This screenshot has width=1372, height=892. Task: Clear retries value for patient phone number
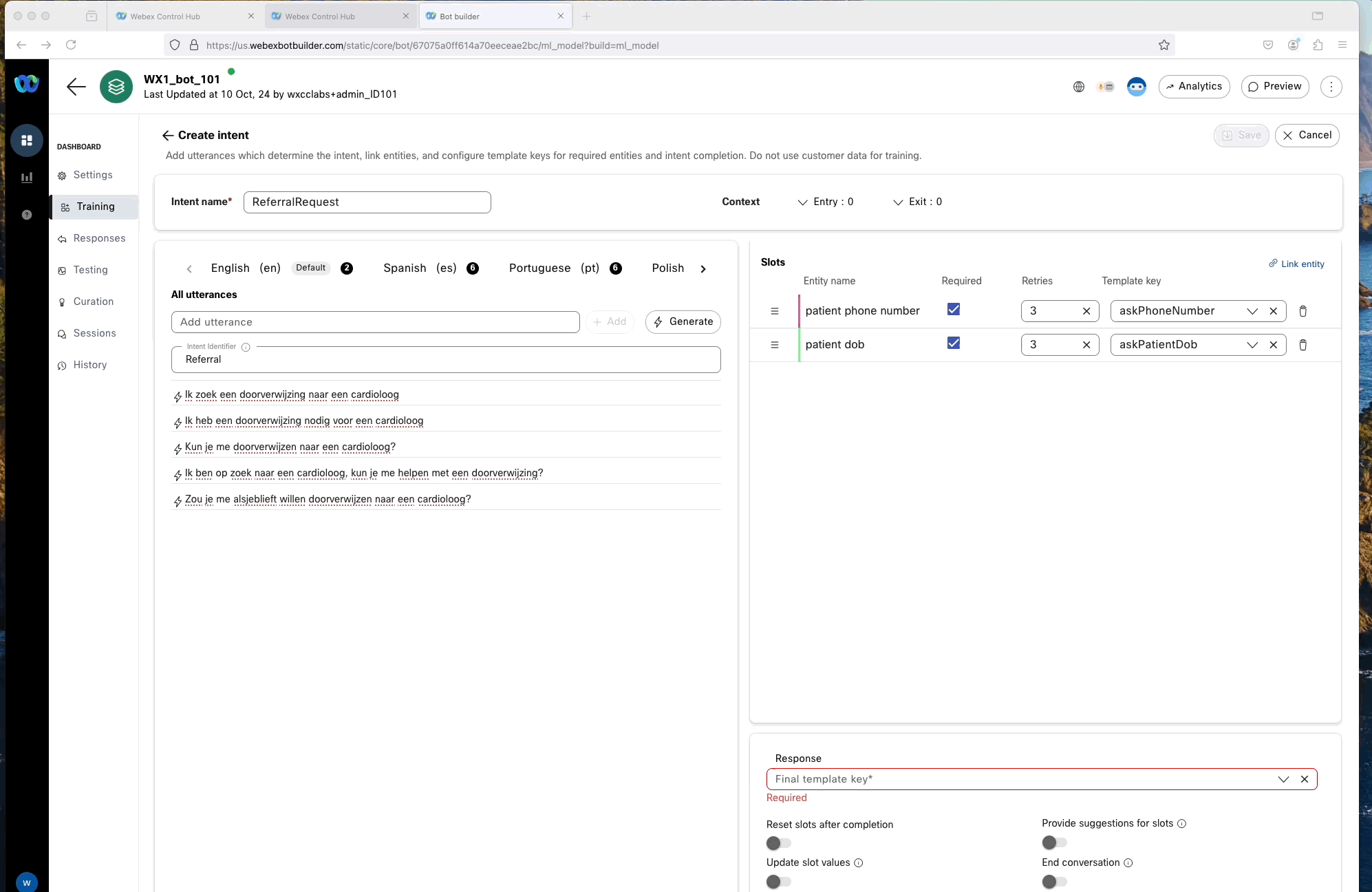1086,311
